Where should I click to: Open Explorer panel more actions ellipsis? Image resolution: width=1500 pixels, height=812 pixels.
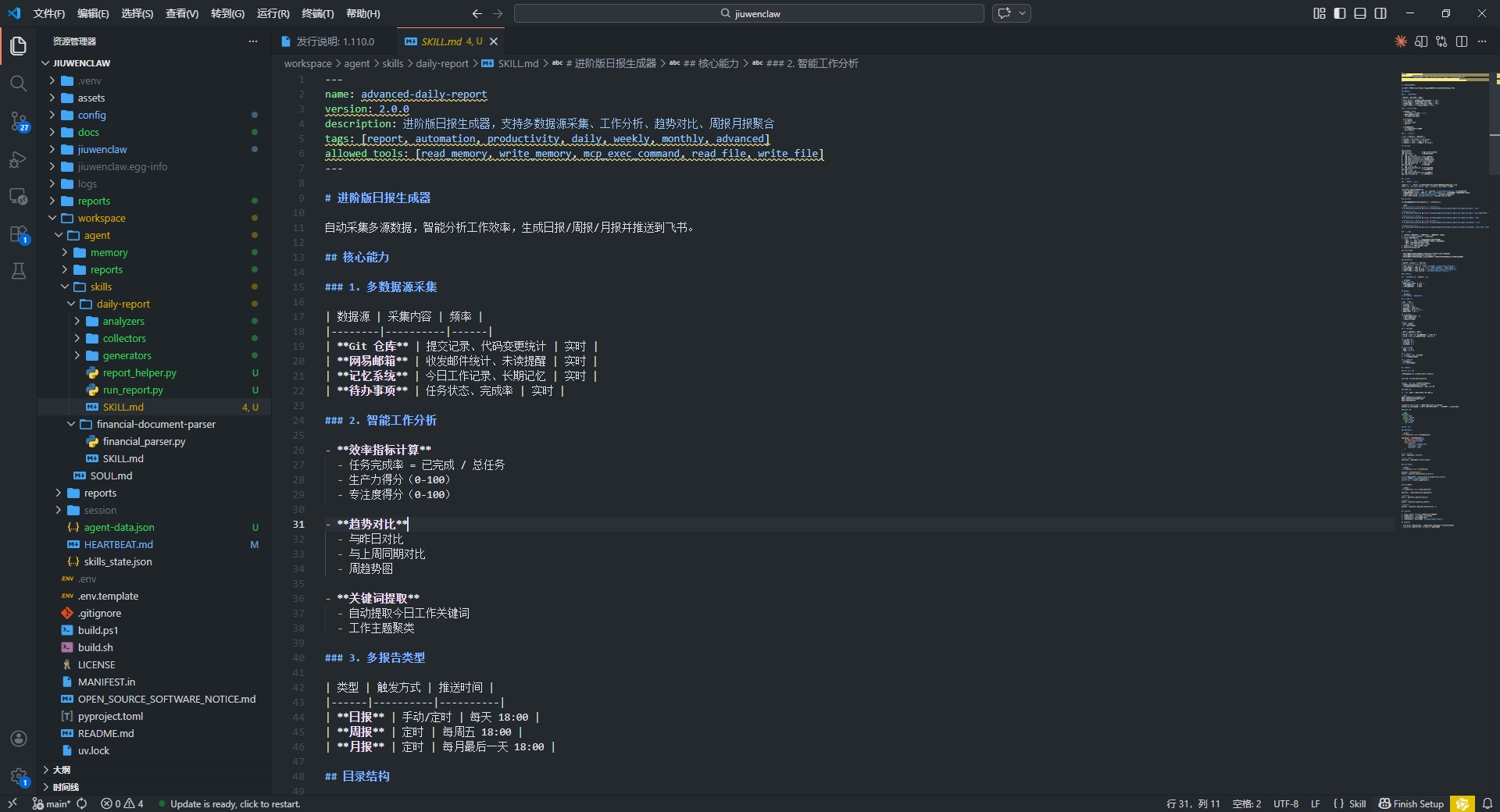[253, 41]
